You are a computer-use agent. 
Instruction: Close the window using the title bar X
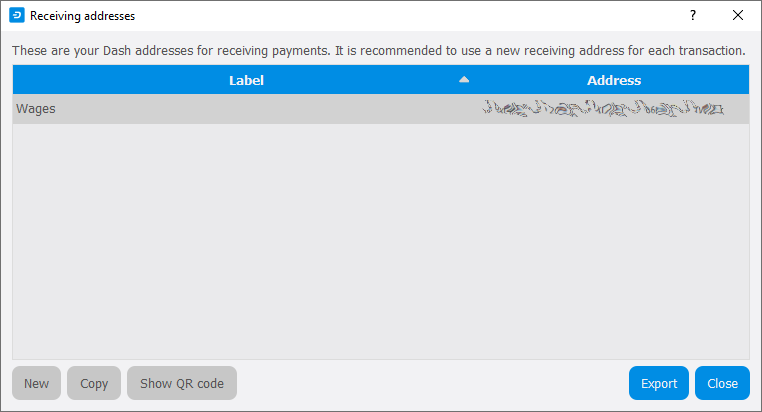pyautogui.click(x=738, y=16)
